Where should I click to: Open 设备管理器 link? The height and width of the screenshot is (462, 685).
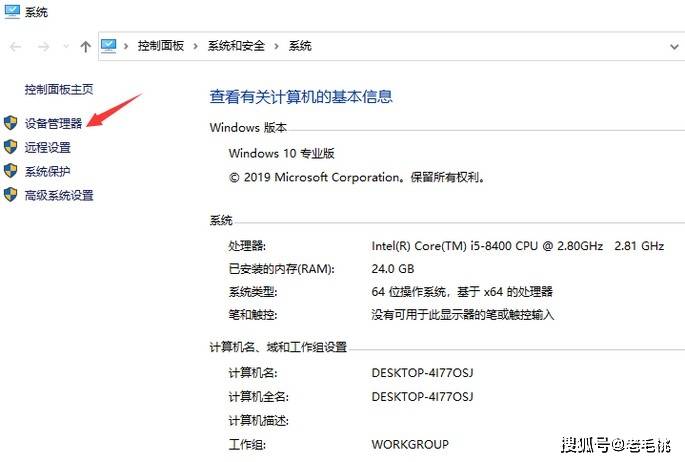(53, 124)
